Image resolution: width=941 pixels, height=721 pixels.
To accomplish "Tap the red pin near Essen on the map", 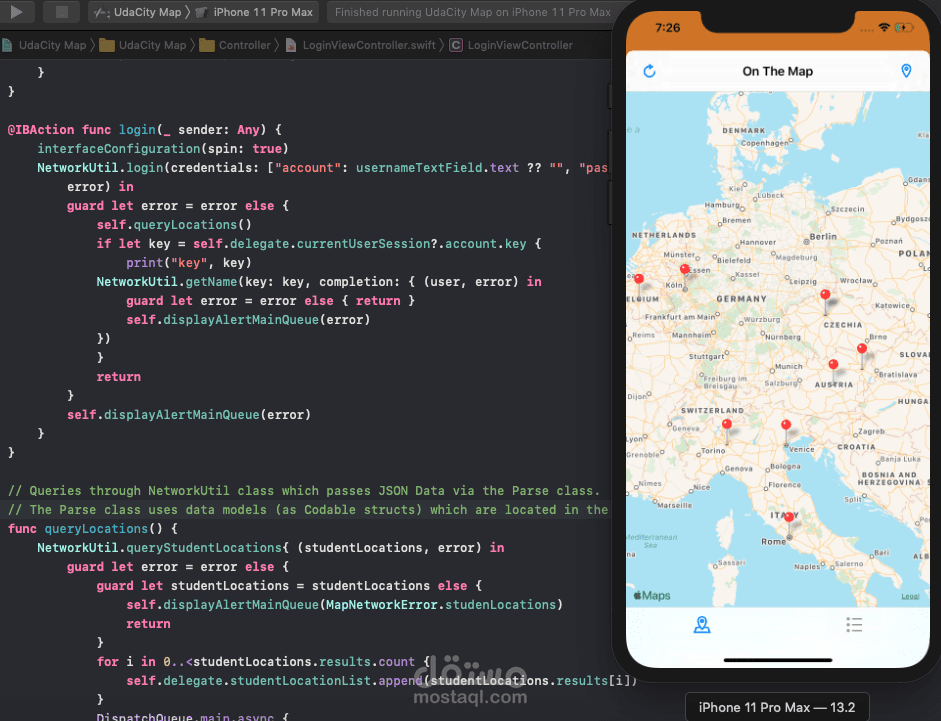I will [x=684, y=270].
